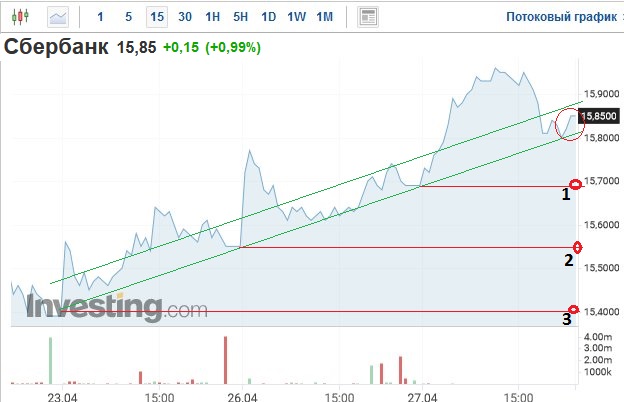
Task: Click the 15,9000 price axis label
Action: (601, 94)
